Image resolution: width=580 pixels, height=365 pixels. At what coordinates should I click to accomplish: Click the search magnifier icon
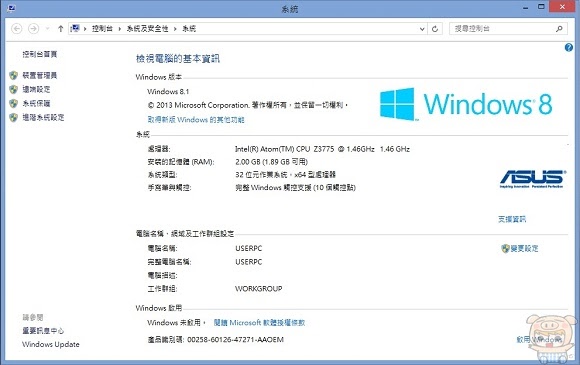[559, 28]
